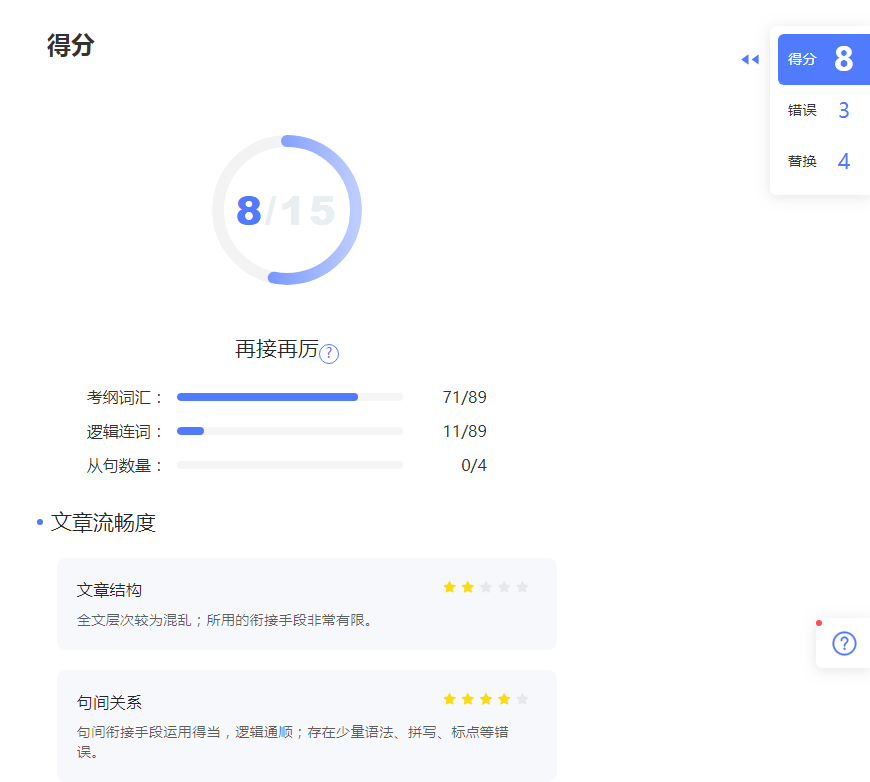Open the 替换 tab showing 4

(824, 161)
